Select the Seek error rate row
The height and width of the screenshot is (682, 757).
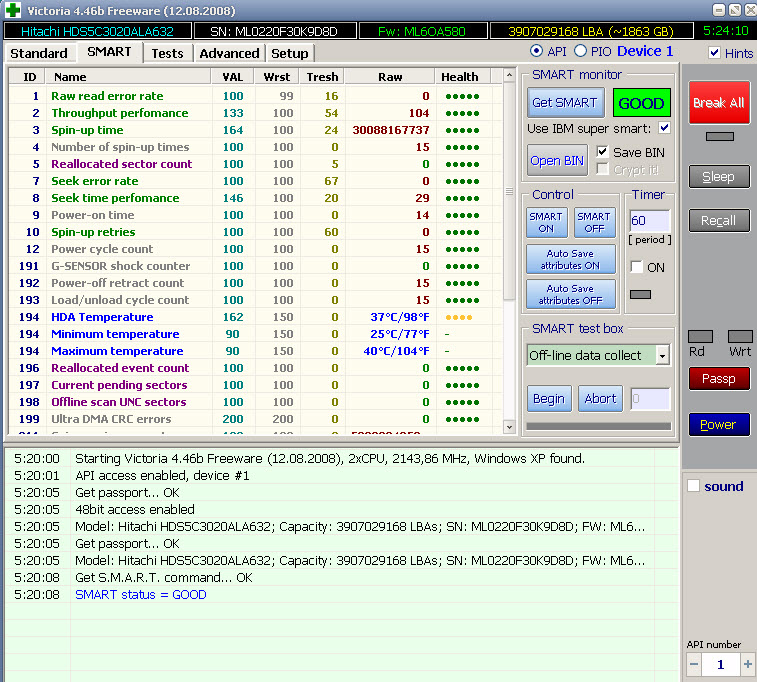[256, 181]
